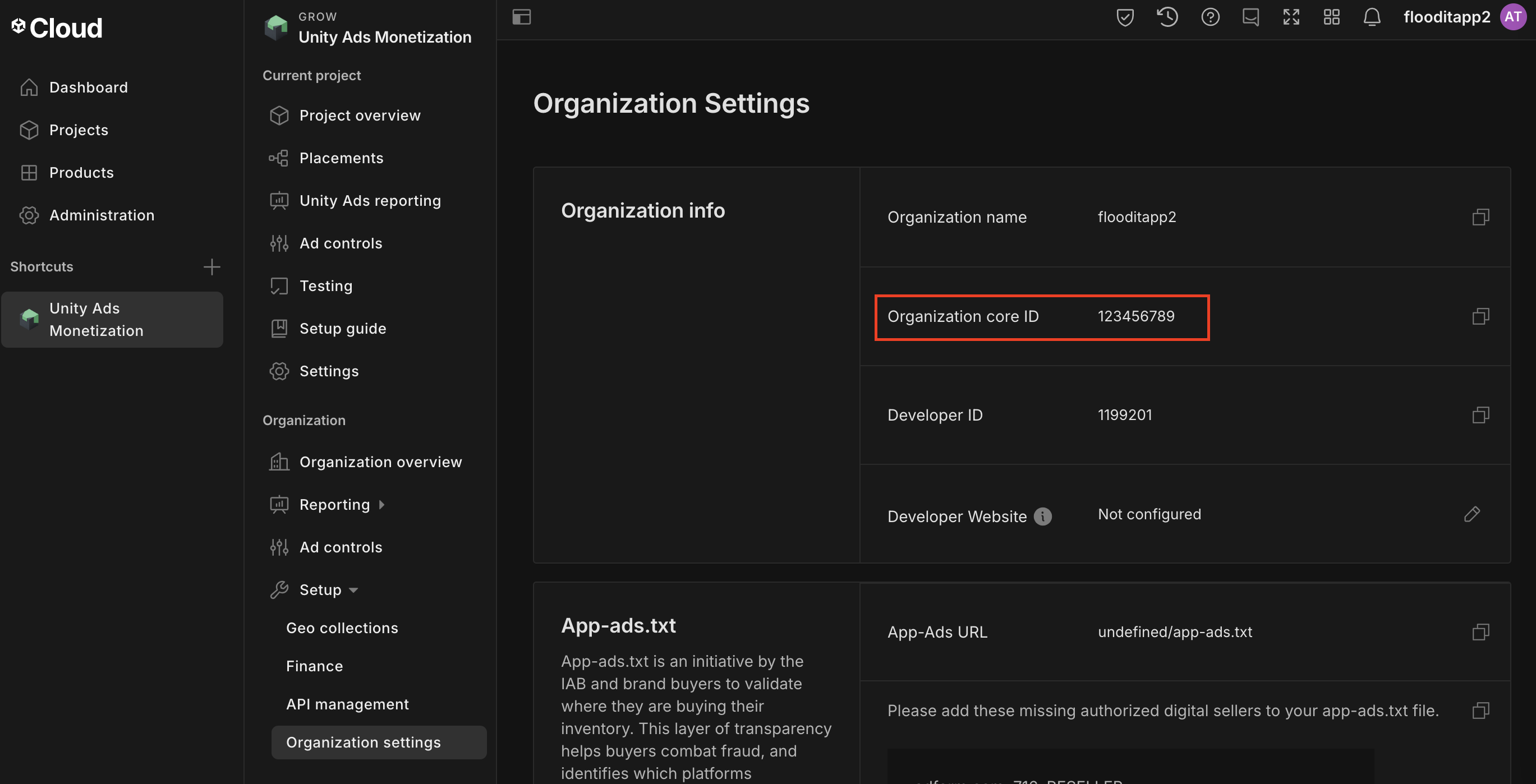Viewport: 1536px width, 784px height.
Task: Click the history clock icon
Action: coord(1167,17)
